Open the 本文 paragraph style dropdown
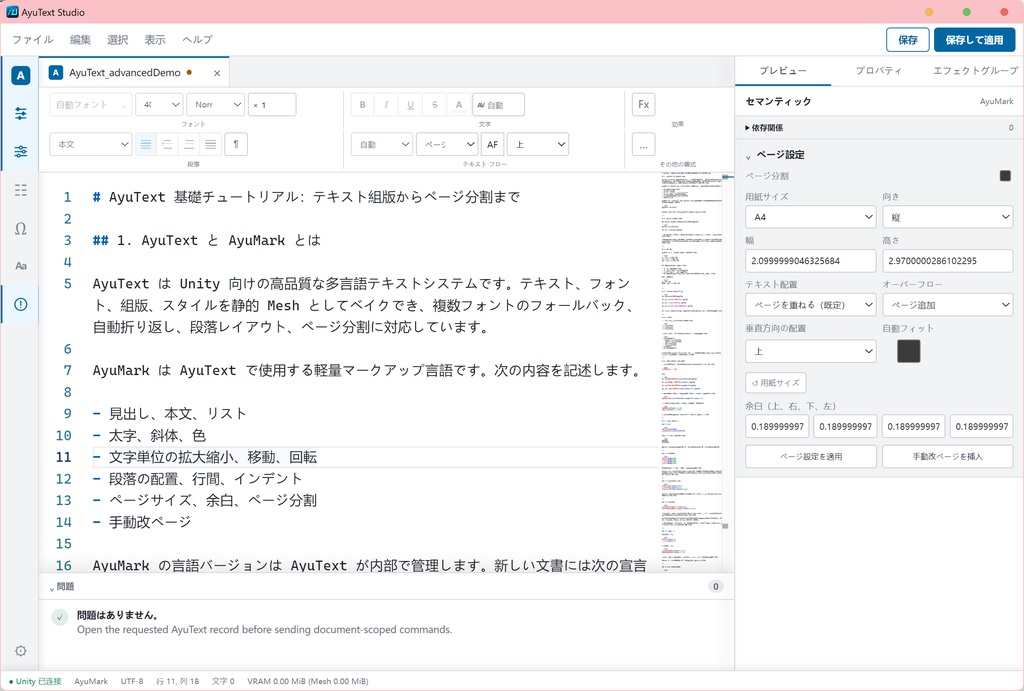 91,144
